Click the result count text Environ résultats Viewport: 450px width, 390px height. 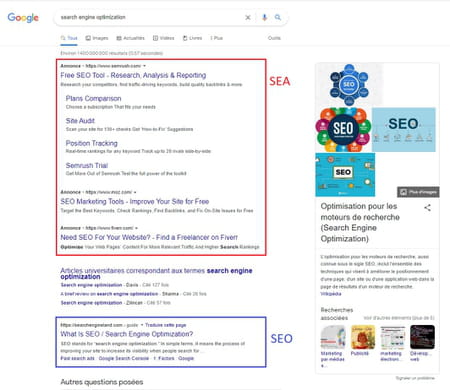(111, 53)
